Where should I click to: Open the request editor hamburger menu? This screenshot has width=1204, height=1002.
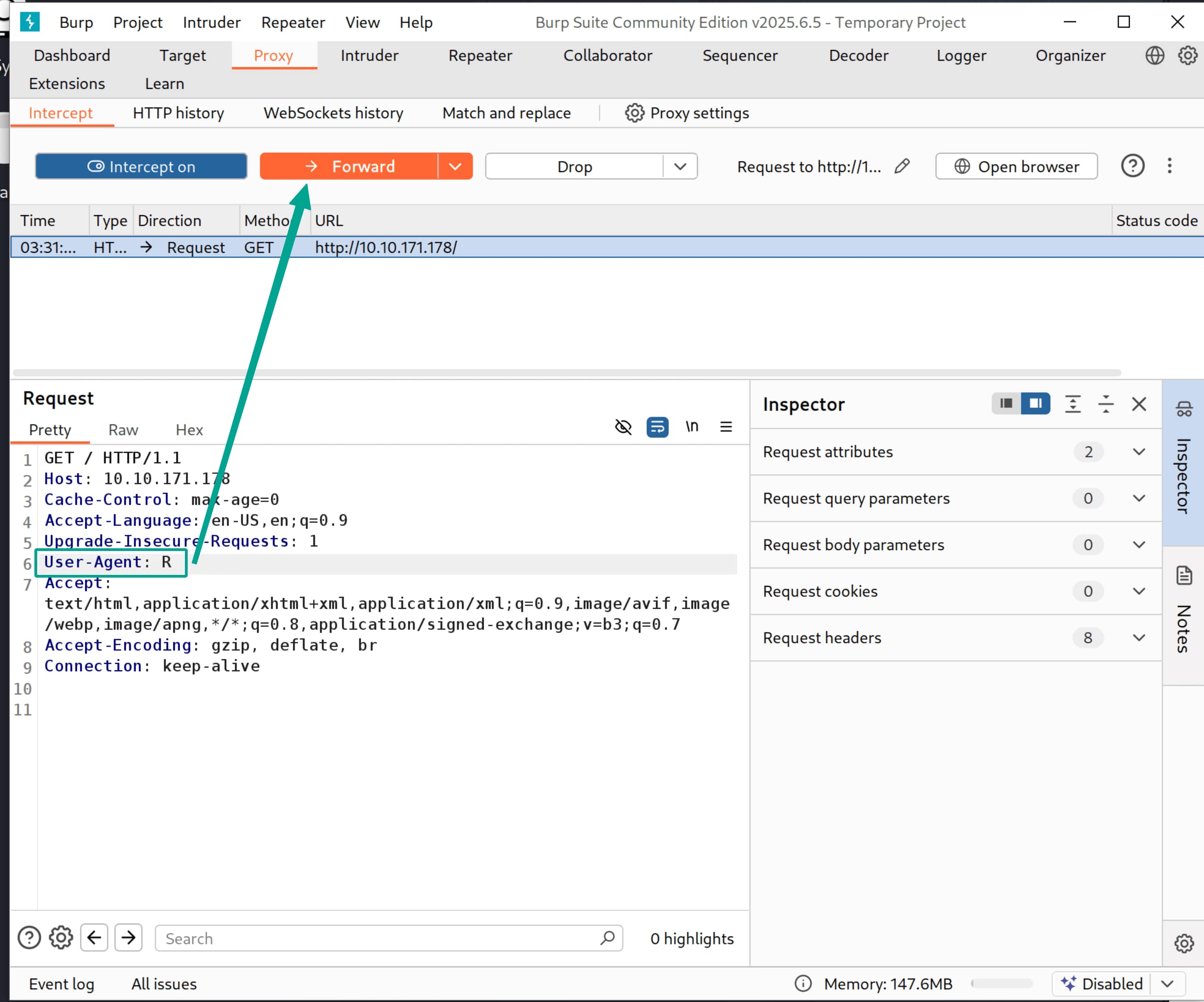pos(726,427)
